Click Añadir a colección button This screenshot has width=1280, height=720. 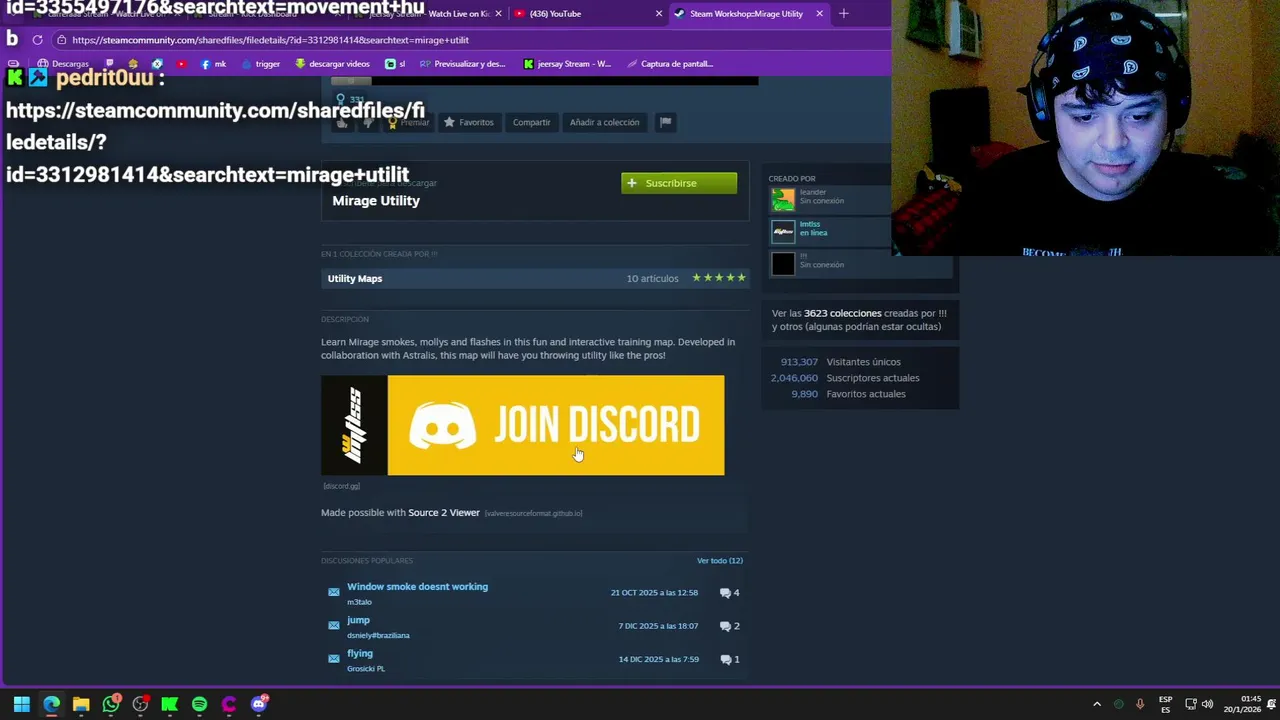(604, 122)
